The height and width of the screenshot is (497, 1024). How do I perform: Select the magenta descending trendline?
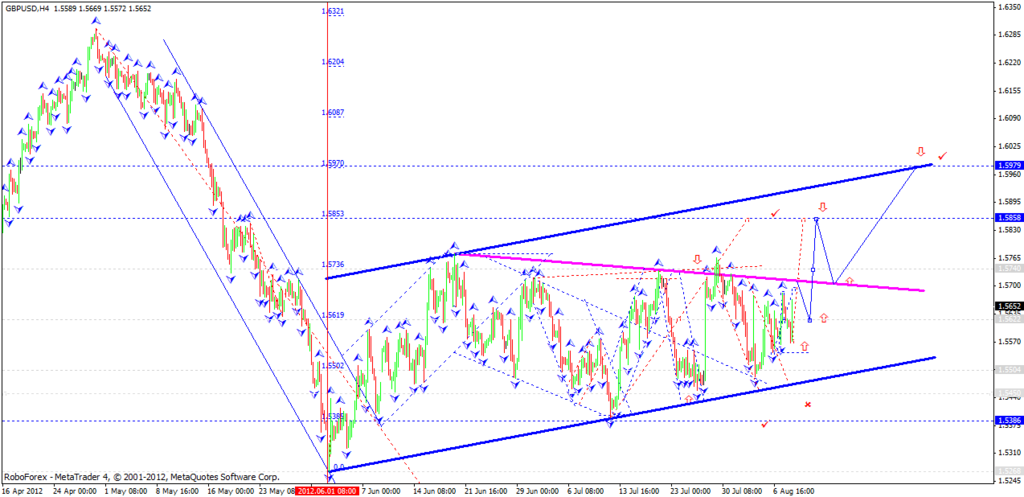pos(690,272)
